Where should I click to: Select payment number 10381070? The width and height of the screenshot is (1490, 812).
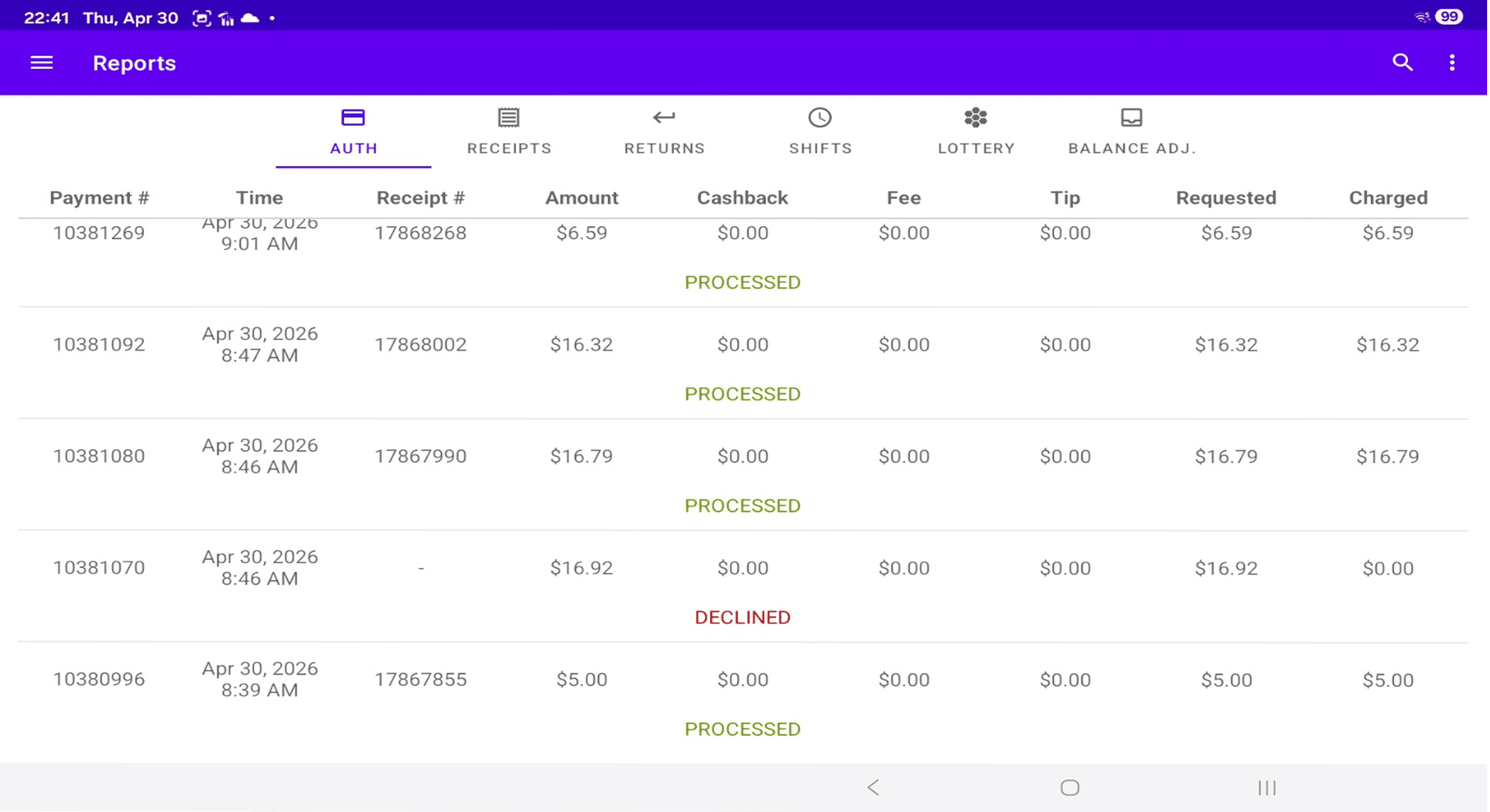click(x=99, y=568)
